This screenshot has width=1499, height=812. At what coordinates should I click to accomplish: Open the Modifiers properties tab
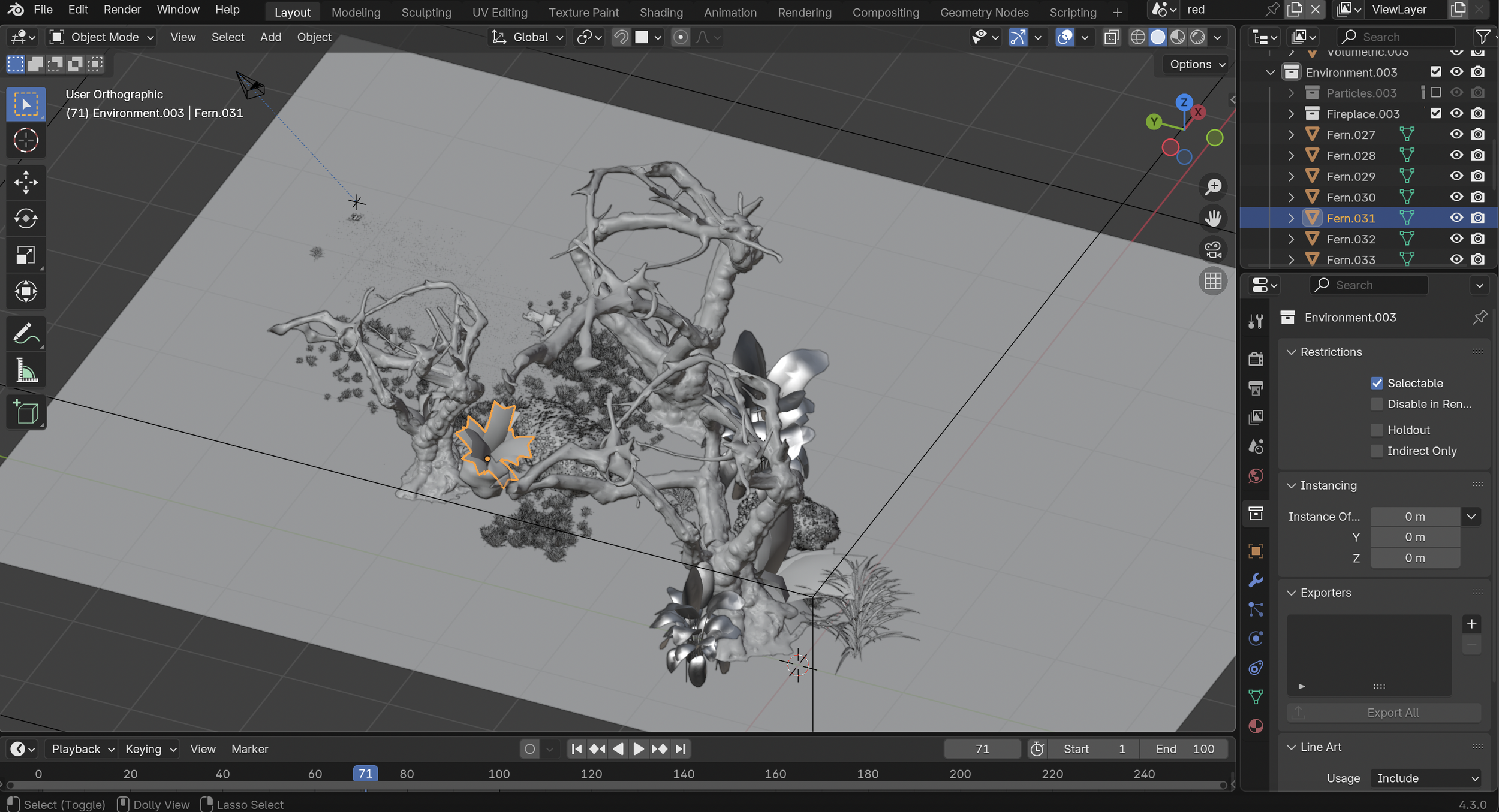point(1256,580)
